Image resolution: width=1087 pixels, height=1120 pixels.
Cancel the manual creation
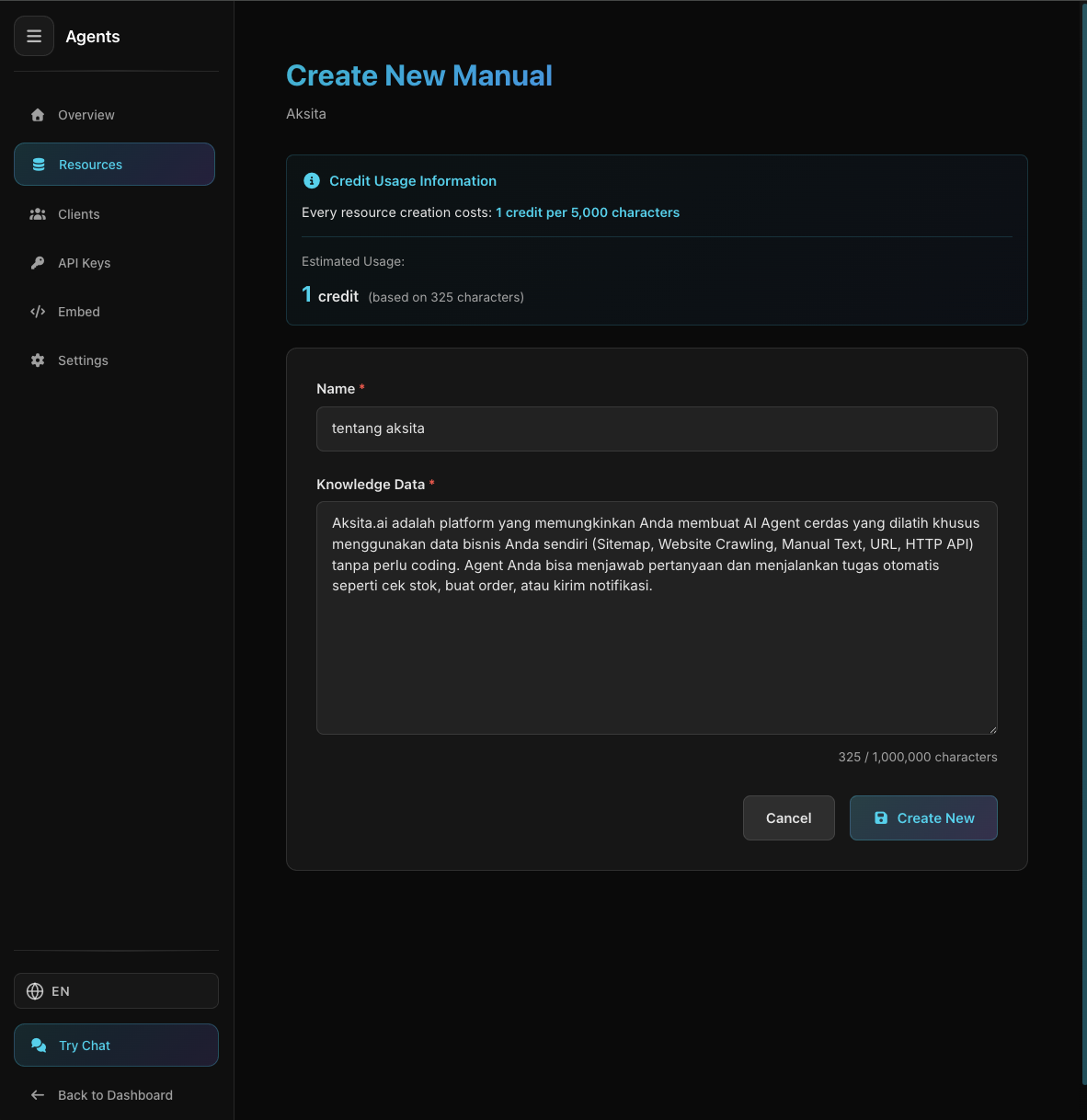pyautogui.click(x=788, y=817)
